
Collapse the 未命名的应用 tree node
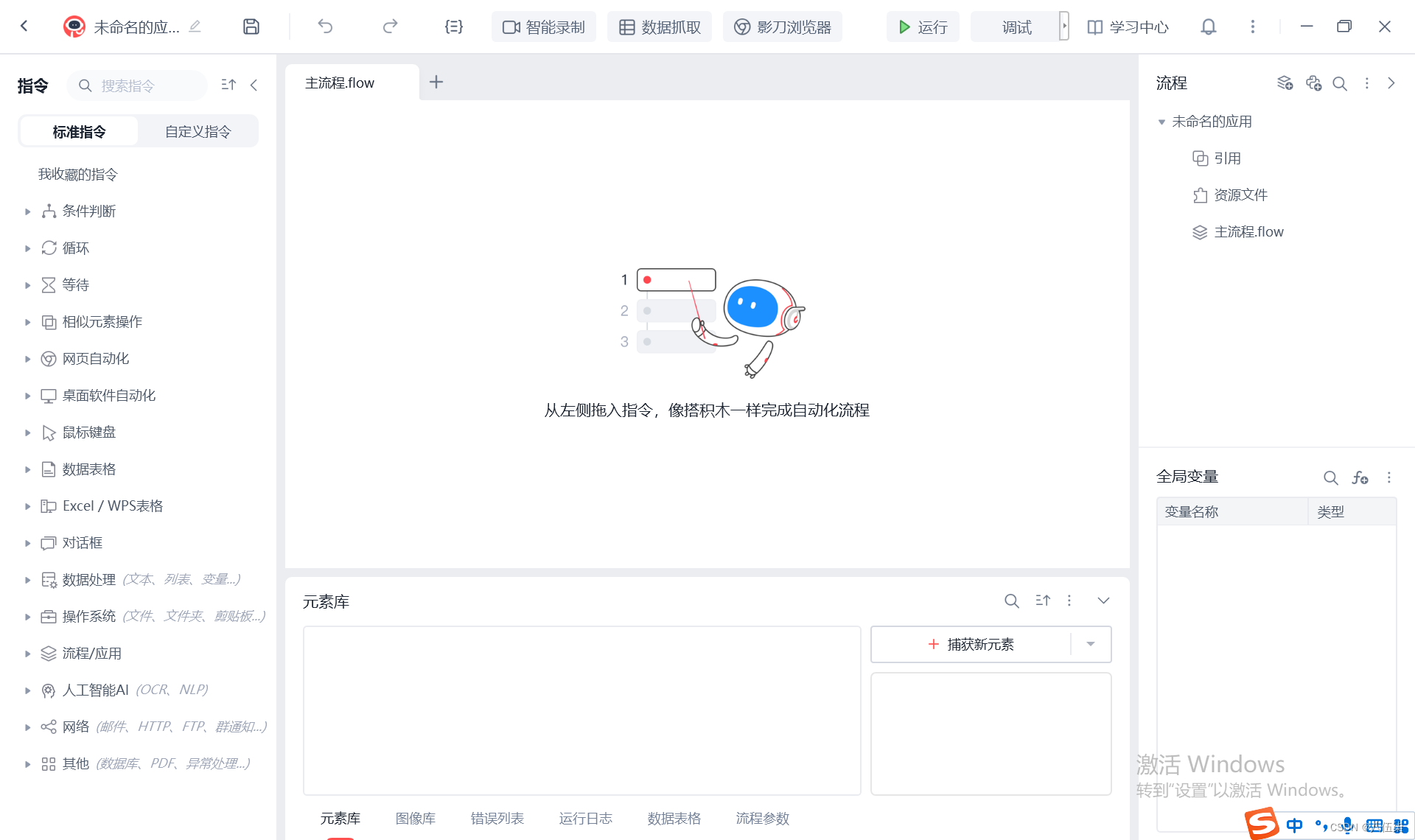[1161, 122]
